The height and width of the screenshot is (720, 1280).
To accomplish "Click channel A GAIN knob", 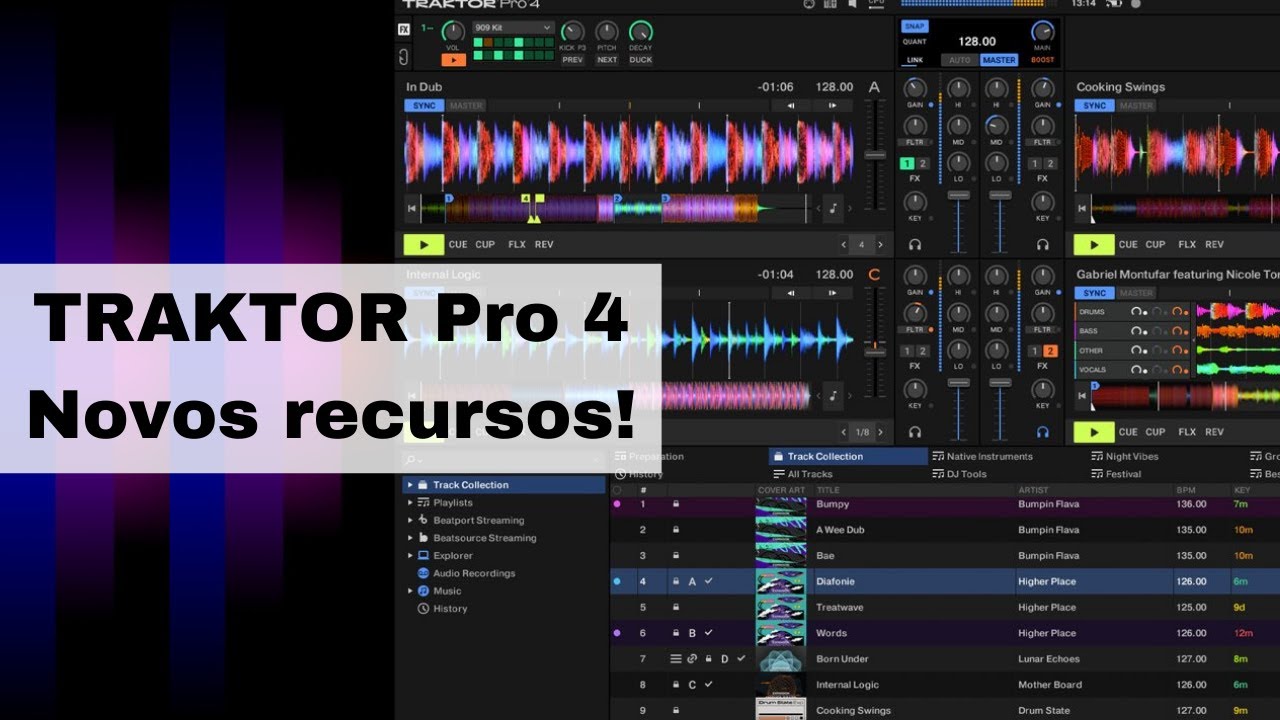I will click(915, 87).
